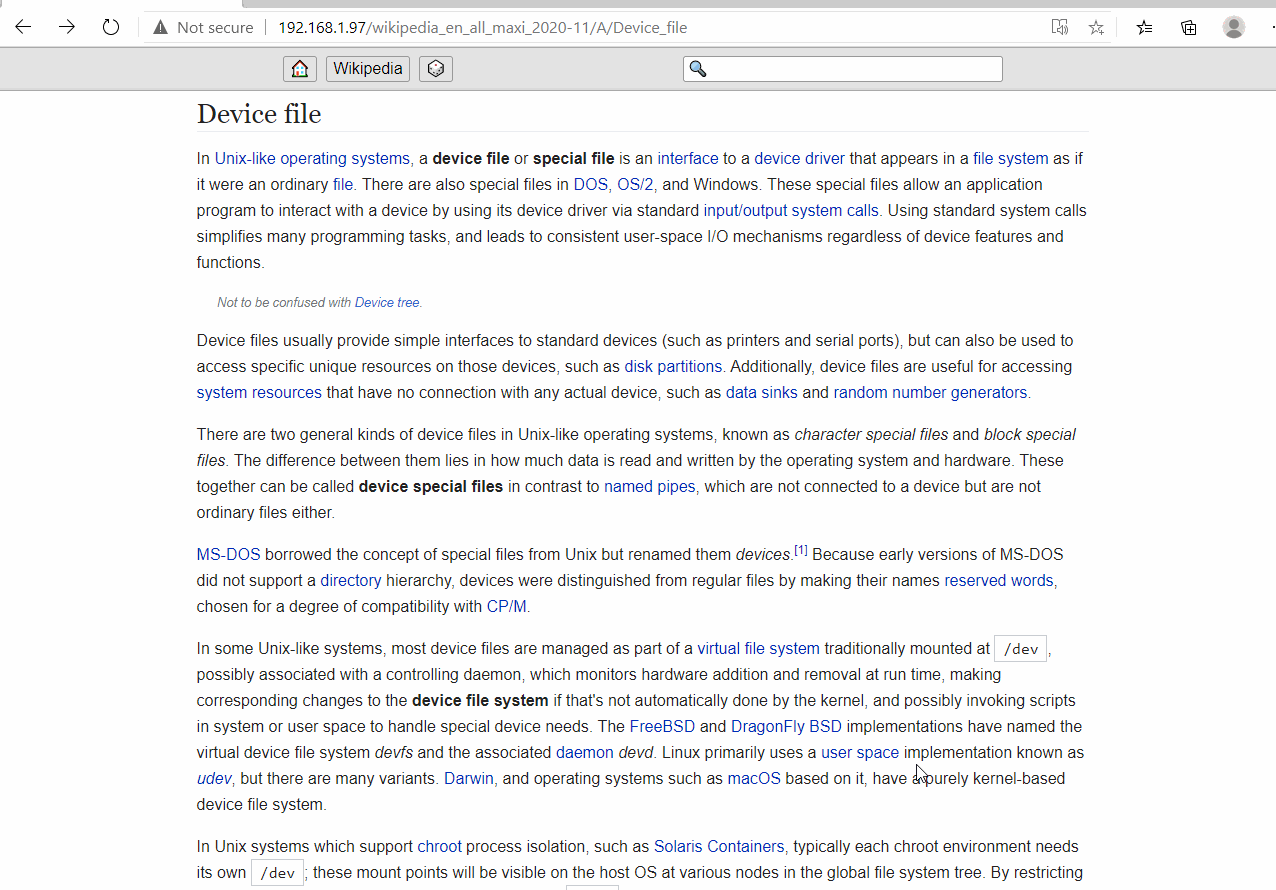Open the DragonFly BSD link

(786, 726)
